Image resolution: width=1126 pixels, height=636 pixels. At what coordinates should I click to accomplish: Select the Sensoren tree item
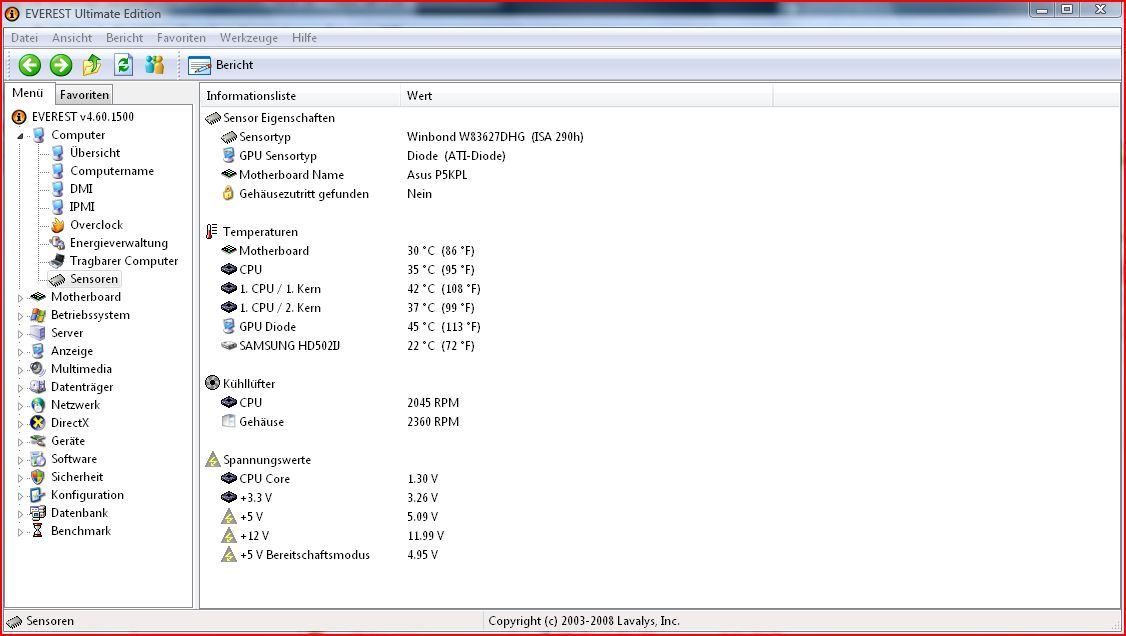click(93, 279)
